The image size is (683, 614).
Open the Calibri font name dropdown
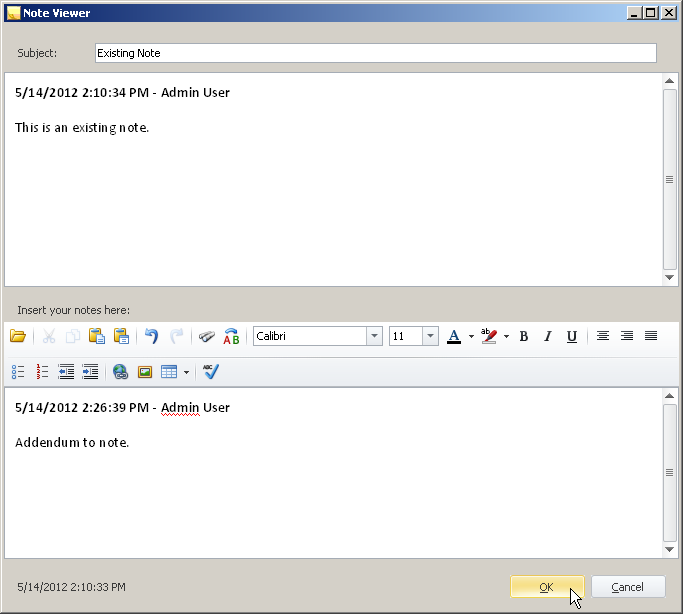pyautogui.click(x=374, y=337)
